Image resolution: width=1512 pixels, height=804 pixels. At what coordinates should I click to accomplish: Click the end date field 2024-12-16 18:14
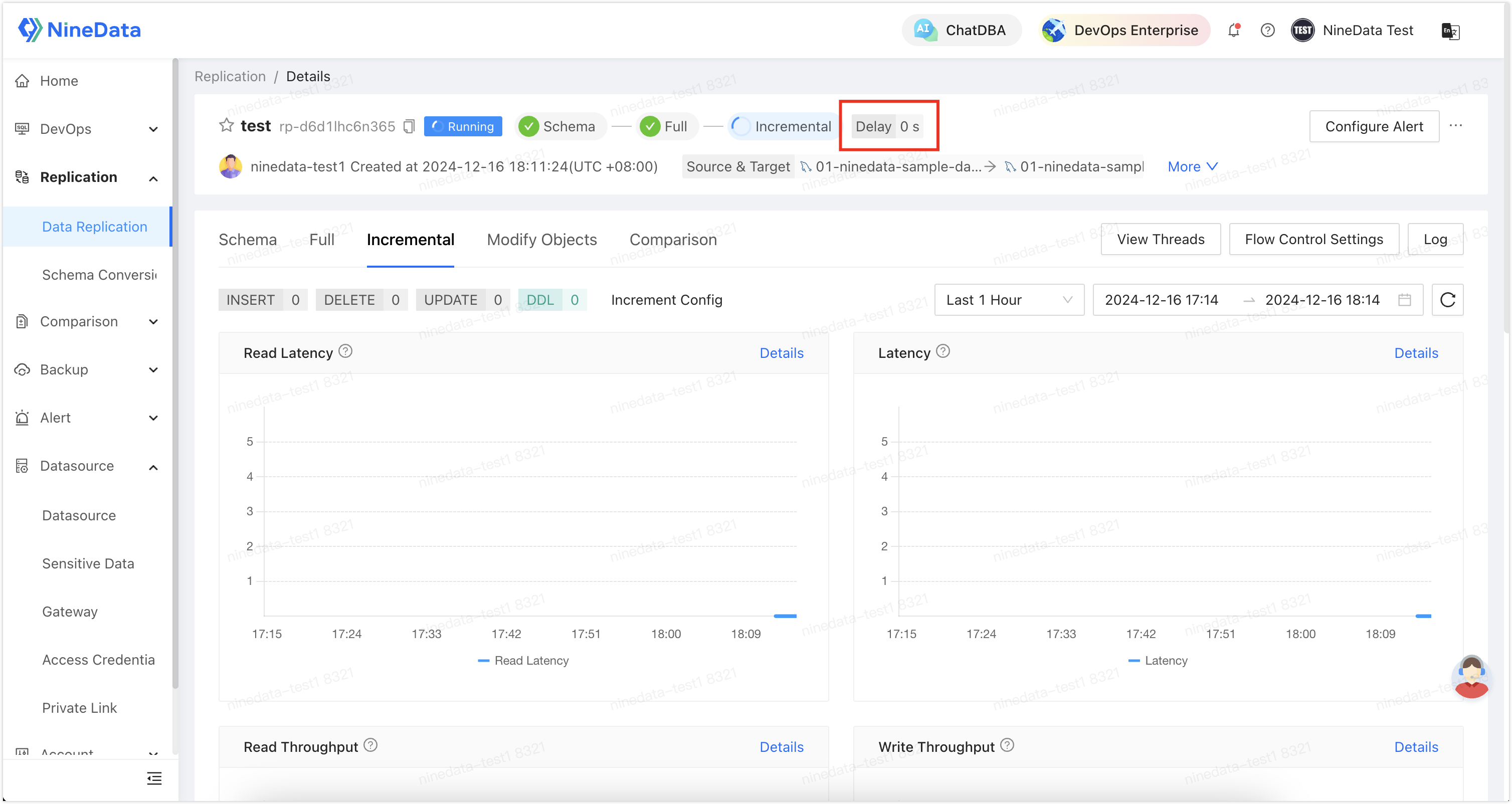click(x=1322, y=300)
